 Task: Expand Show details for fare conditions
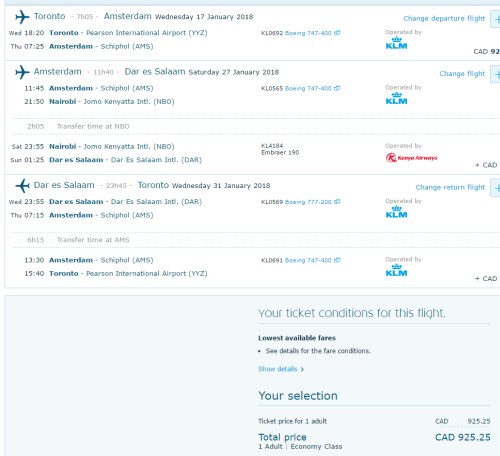click(x=281, y=369)
